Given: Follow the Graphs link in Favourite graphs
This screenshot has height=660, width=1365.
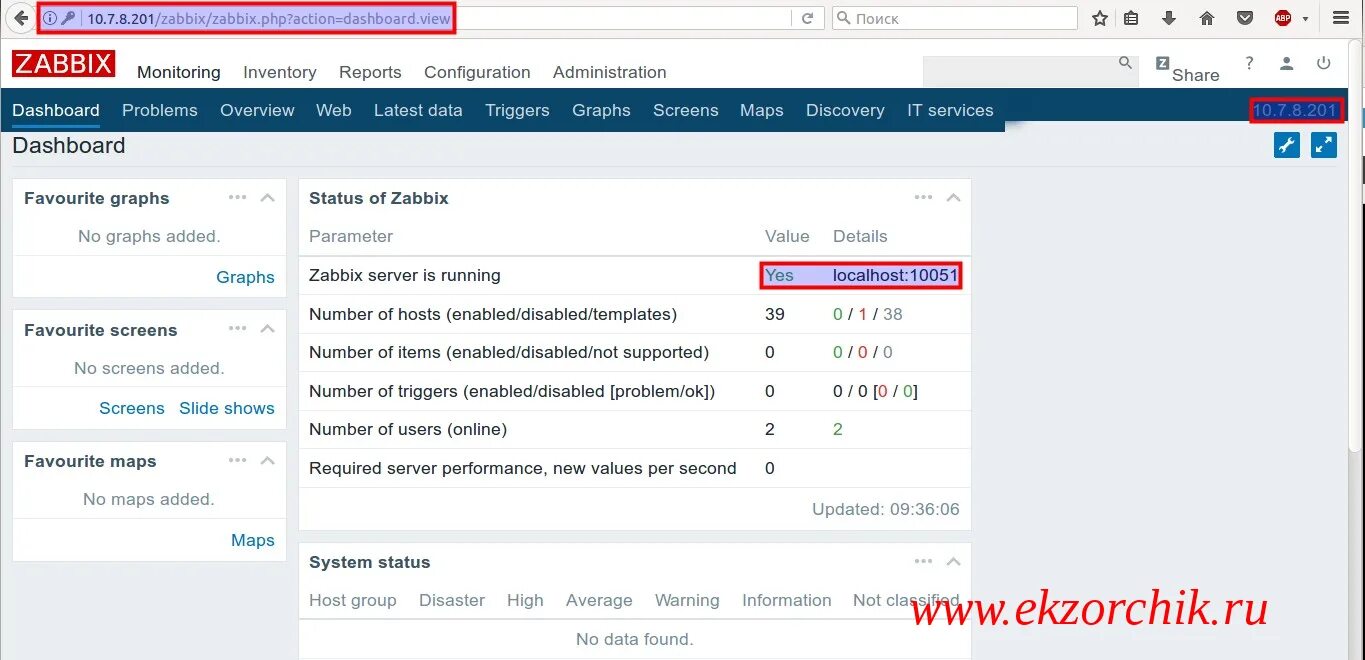Looking at the screenshot, I should tap(245, 277).
